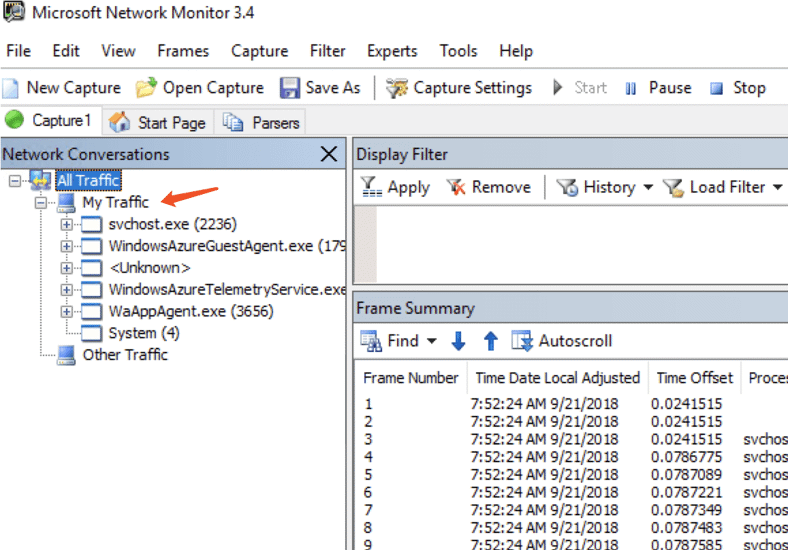The width and height of the screenshot is (788, 550).
Task: Click inside the Display Filter text area
Action: coord(582,244)
